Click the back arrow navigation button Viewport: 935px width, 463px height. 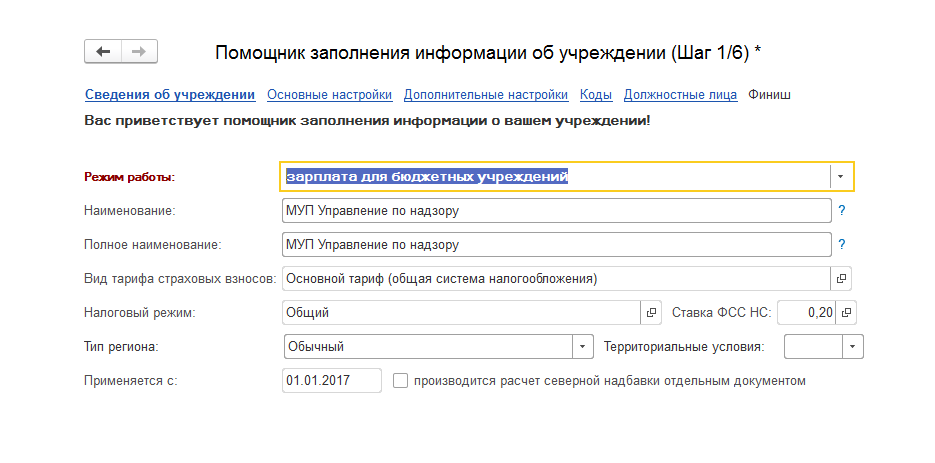point(103,51)
